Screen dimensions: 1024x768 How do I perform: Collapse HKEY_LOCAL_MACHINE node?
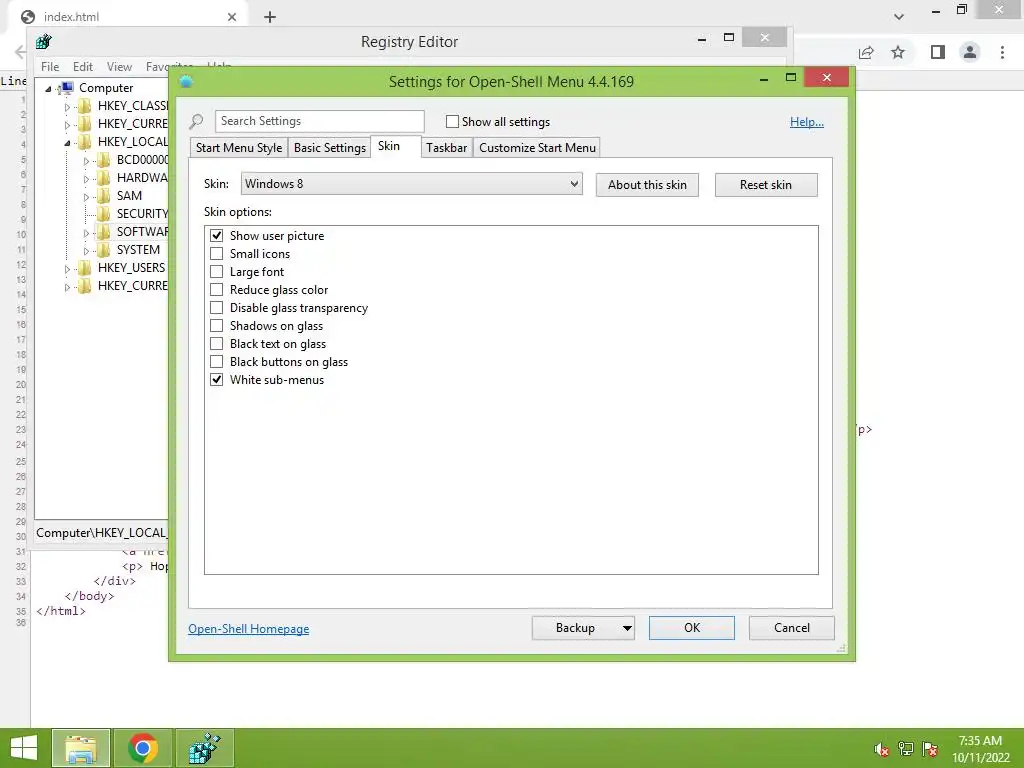pyautogui.click(x=67, y=142)
